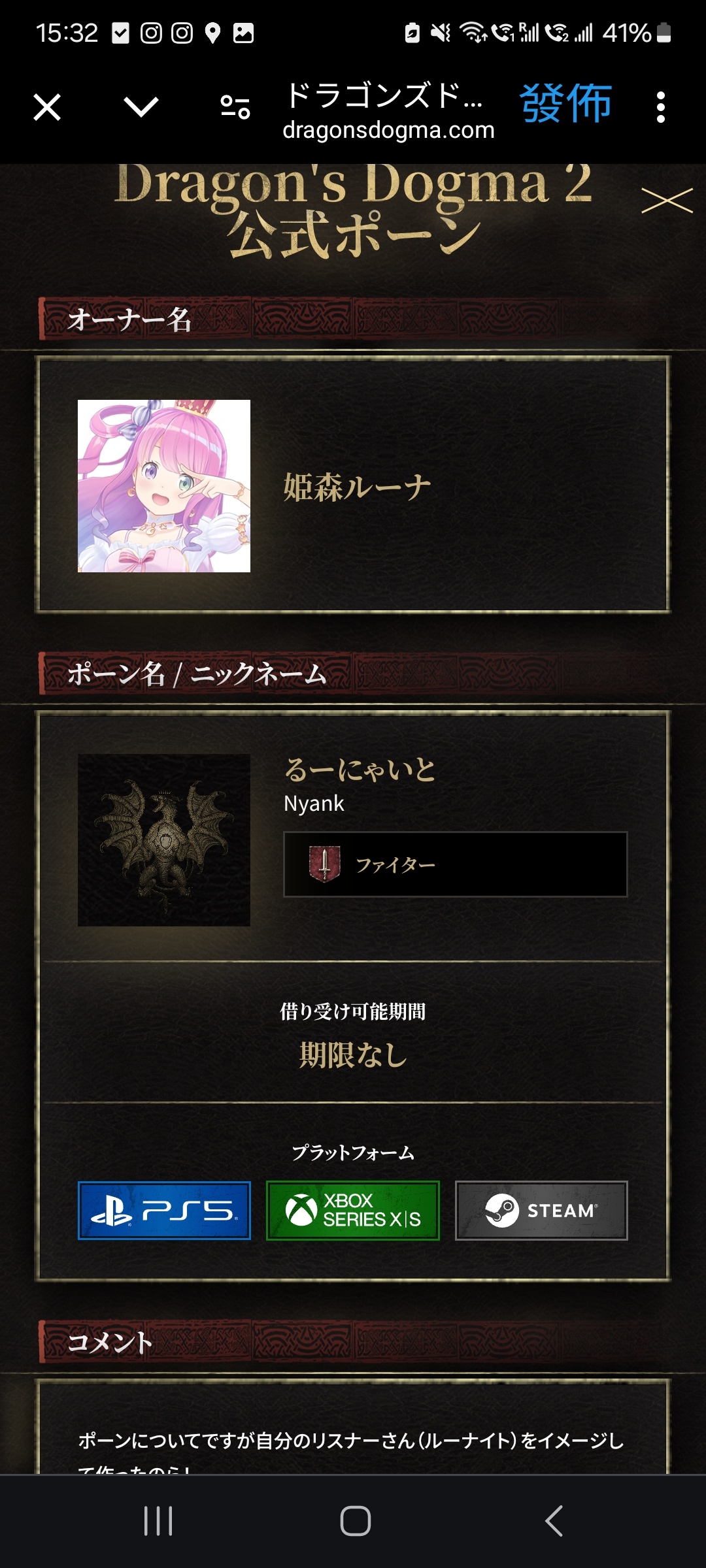The width and height of the screenshot is (706, 1568).
Task: View the dragon emblem pawn thumbnail
Action: (164, 840)
